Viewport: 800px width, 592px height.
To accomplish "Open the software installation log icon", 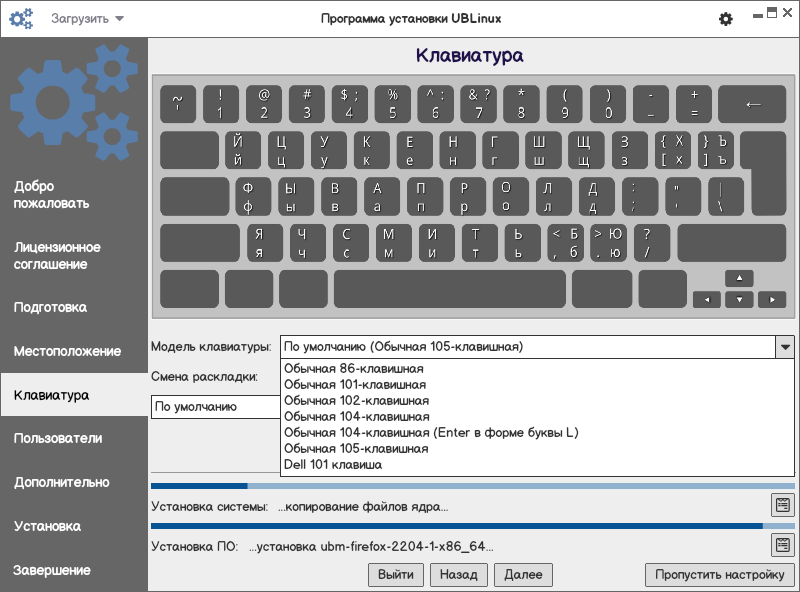I will [782, 545].
